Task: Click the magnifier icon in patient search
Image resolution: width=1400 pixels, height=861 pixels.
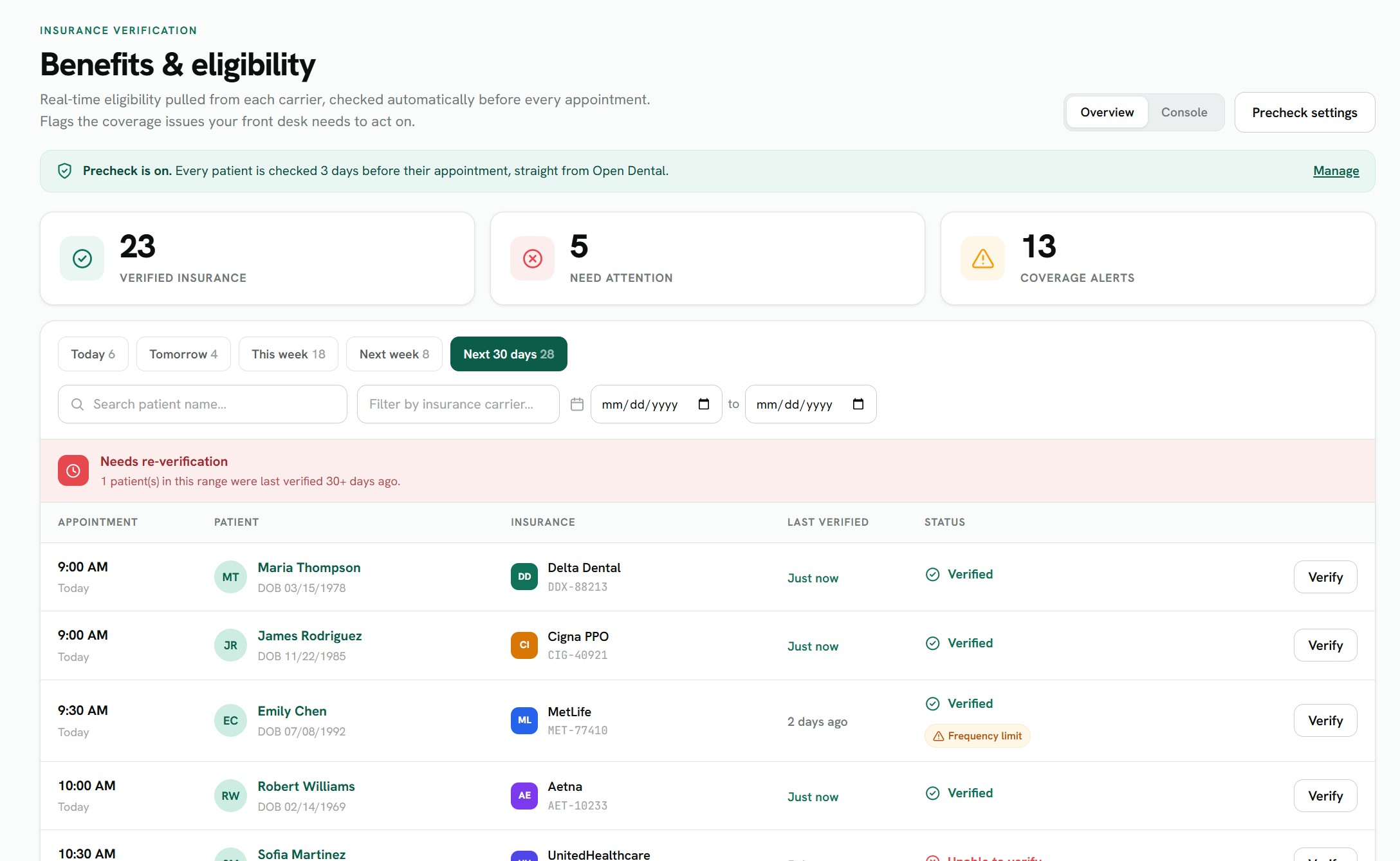Action: 77,404
